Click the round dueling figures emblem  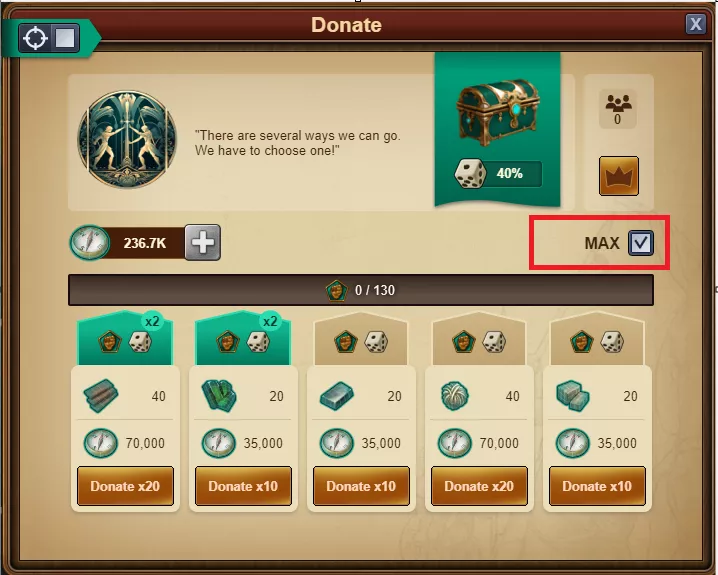tap(127, 139)
